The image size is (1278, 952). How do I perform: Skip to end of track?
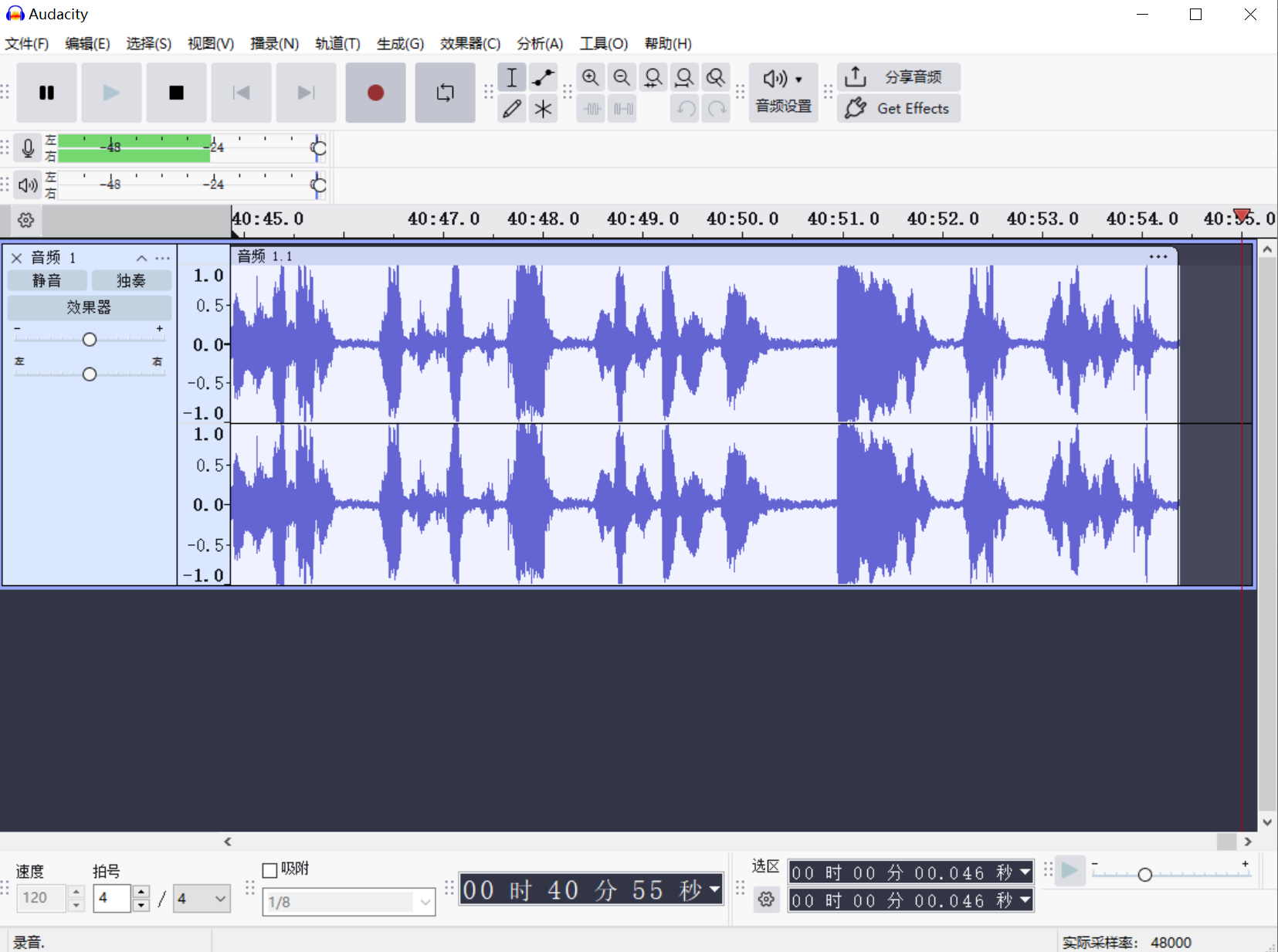(306, 93)
